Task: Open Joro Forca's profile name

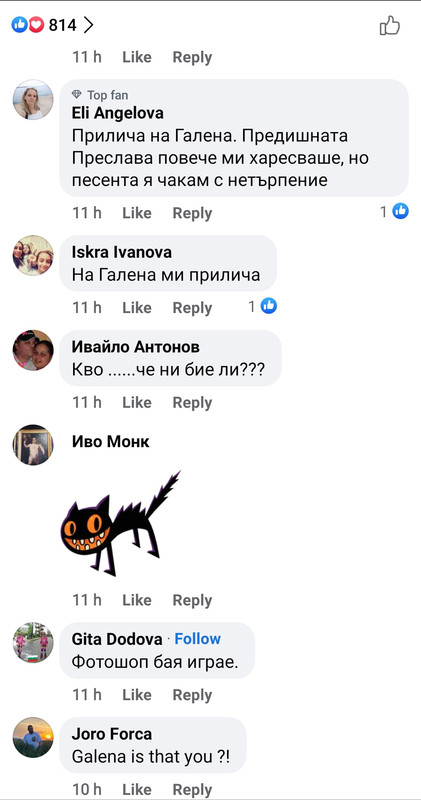Action: [x=112, y=734]
